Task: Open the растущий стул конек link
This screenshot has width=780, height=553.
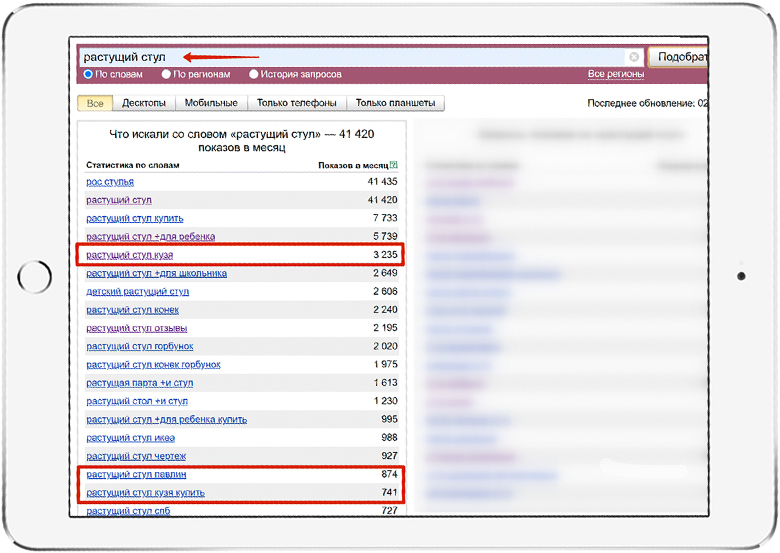Action: click(x=132, y=310)
